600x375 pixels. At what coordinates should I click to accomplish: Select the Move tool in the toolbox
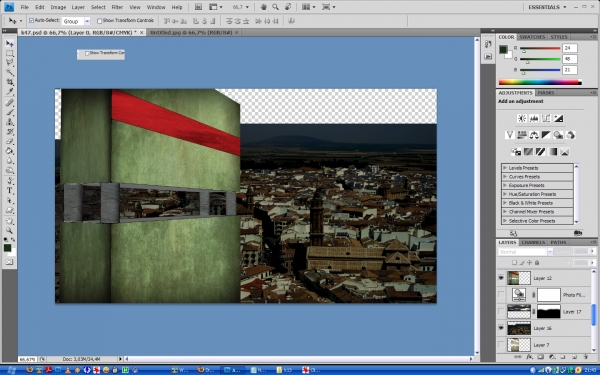point(9,44)
